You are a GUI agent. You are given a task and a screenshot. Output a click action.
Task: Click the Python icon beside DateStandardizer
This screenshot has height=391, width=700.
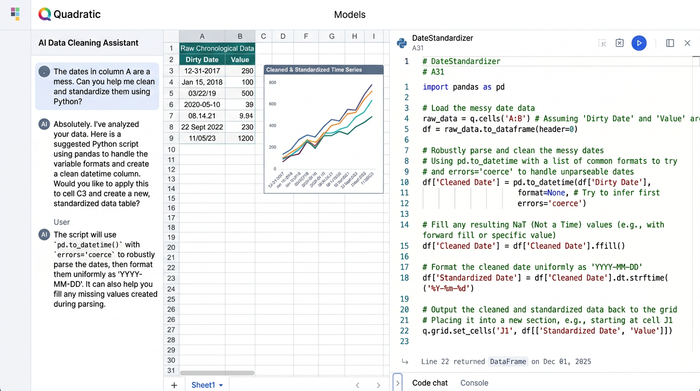(x=402, y=43)
